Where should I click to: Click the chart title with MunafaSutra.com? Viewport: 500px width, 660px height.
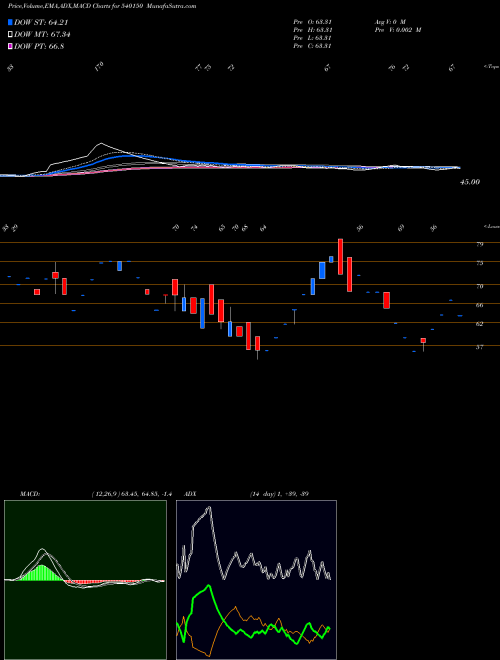click(102, 6)
